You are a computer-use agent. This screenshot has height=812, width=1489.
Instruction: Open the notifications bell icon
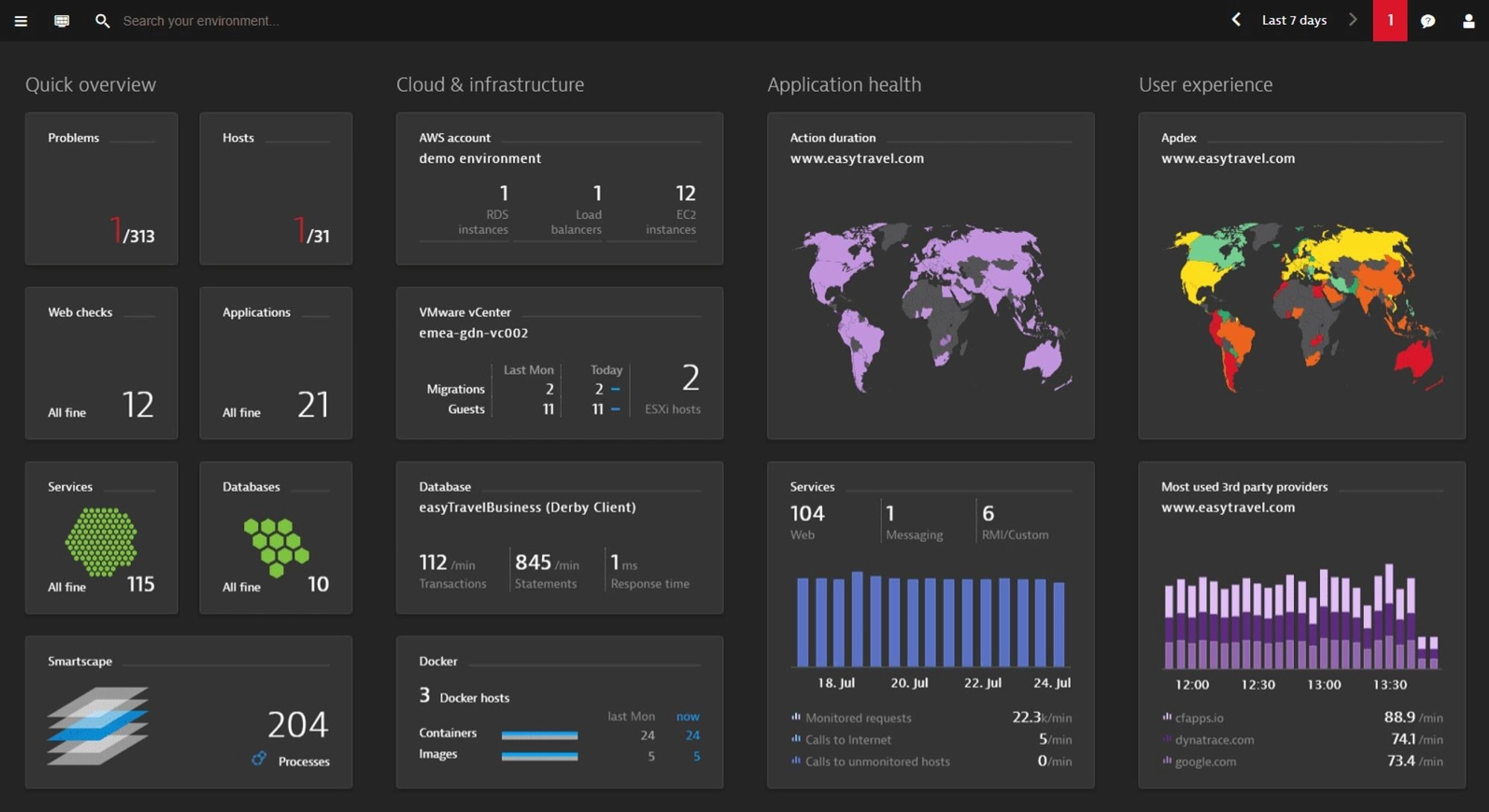coord(1390,20)
